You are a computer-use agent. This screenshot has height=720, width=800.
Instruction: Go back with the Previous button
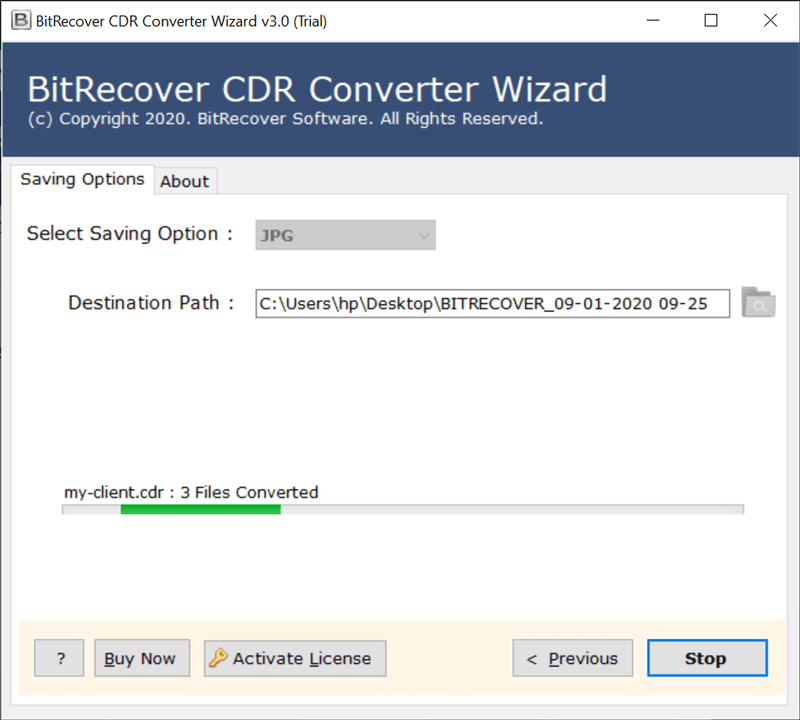[572, 658]
